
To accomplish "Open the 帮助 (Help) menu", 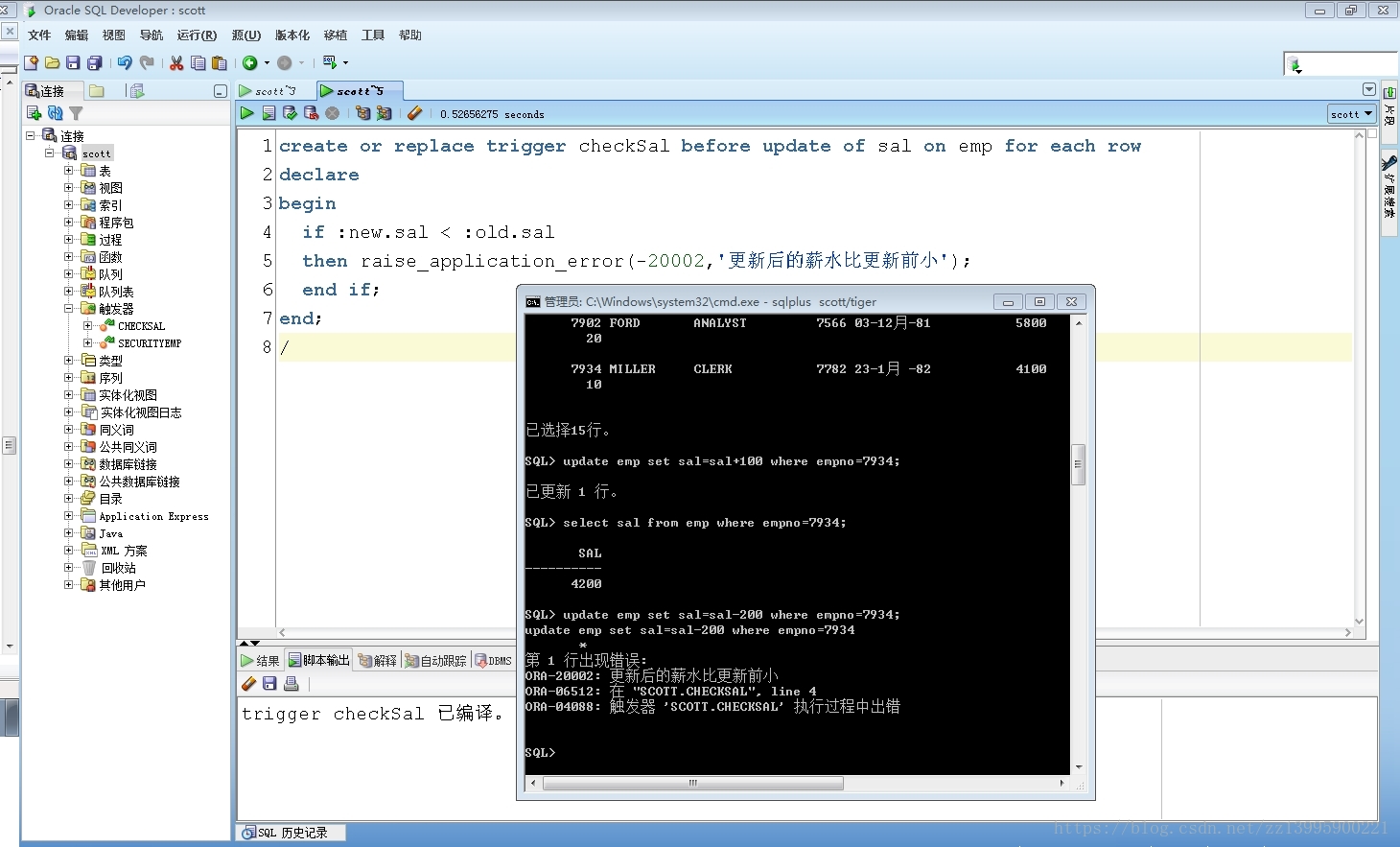I will pyautogui.click(x=410, y=35).
